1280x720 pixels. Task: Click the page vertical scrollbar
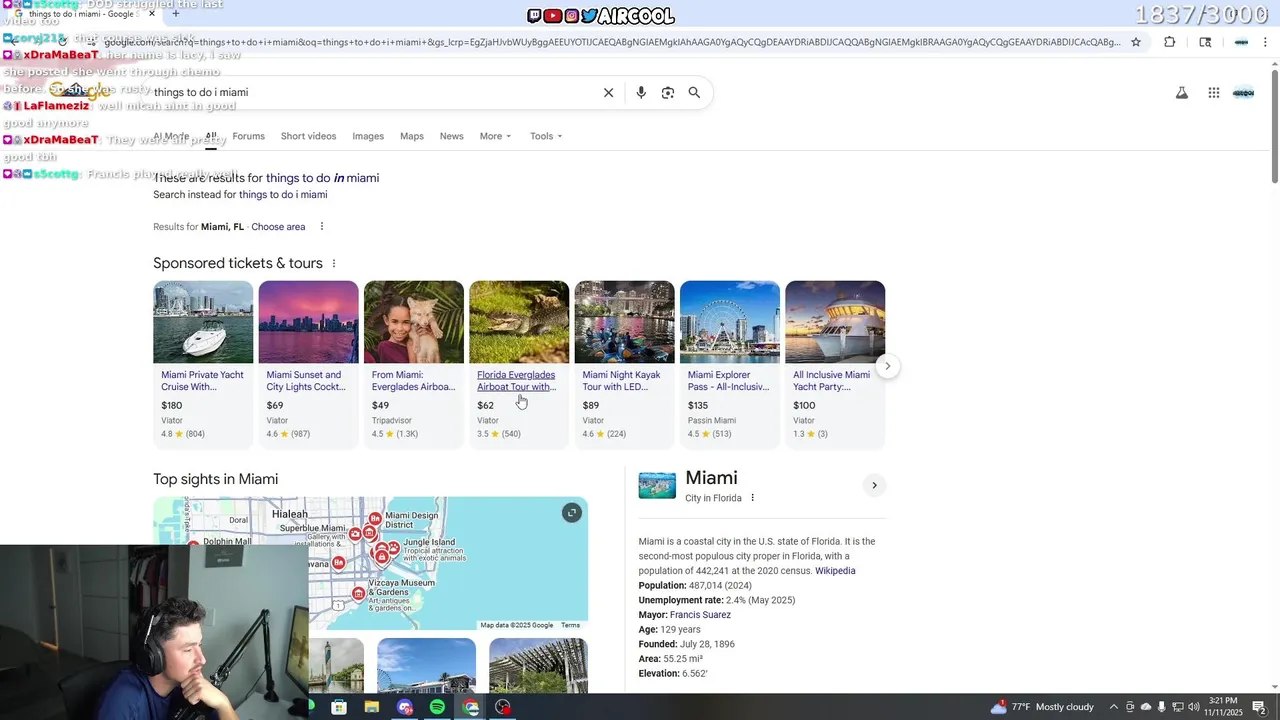click(1274, 125)
